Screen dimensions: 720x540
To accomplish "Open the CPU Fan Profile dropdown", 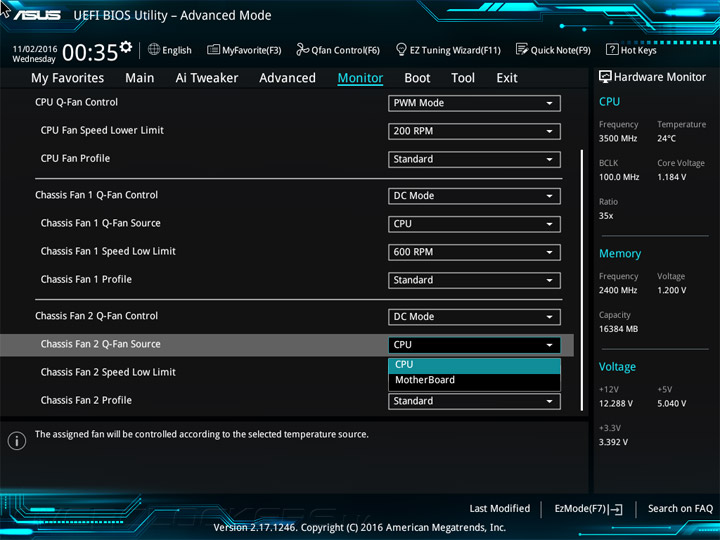I will pyautogui.click(x=474, y=159).
